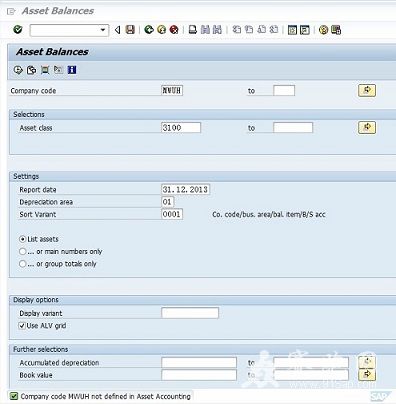Click the yellow Help icon

[323, 30]
